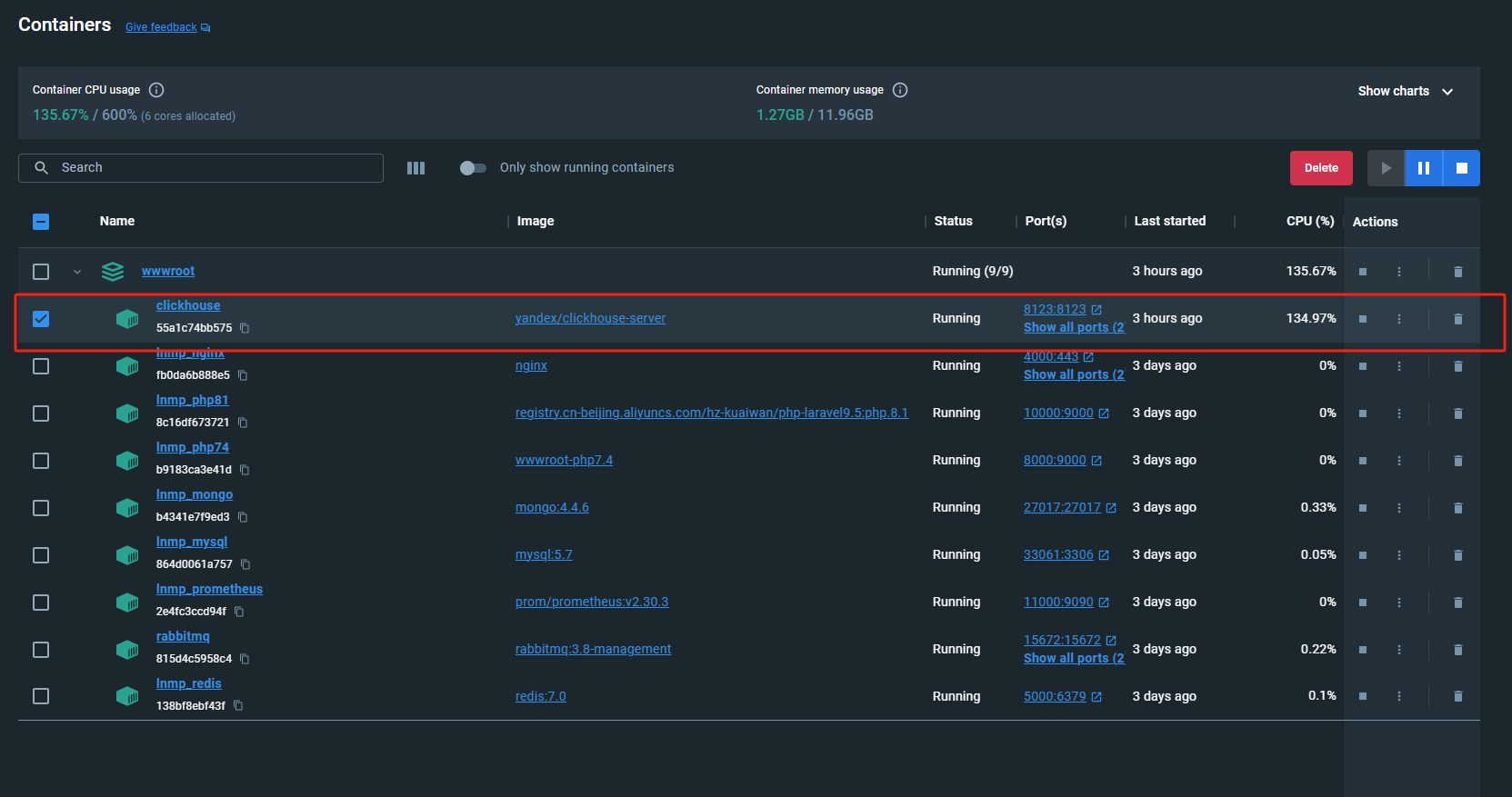
Task: Delete the lnmp_prometheus container
Action: click(1458, 603)
